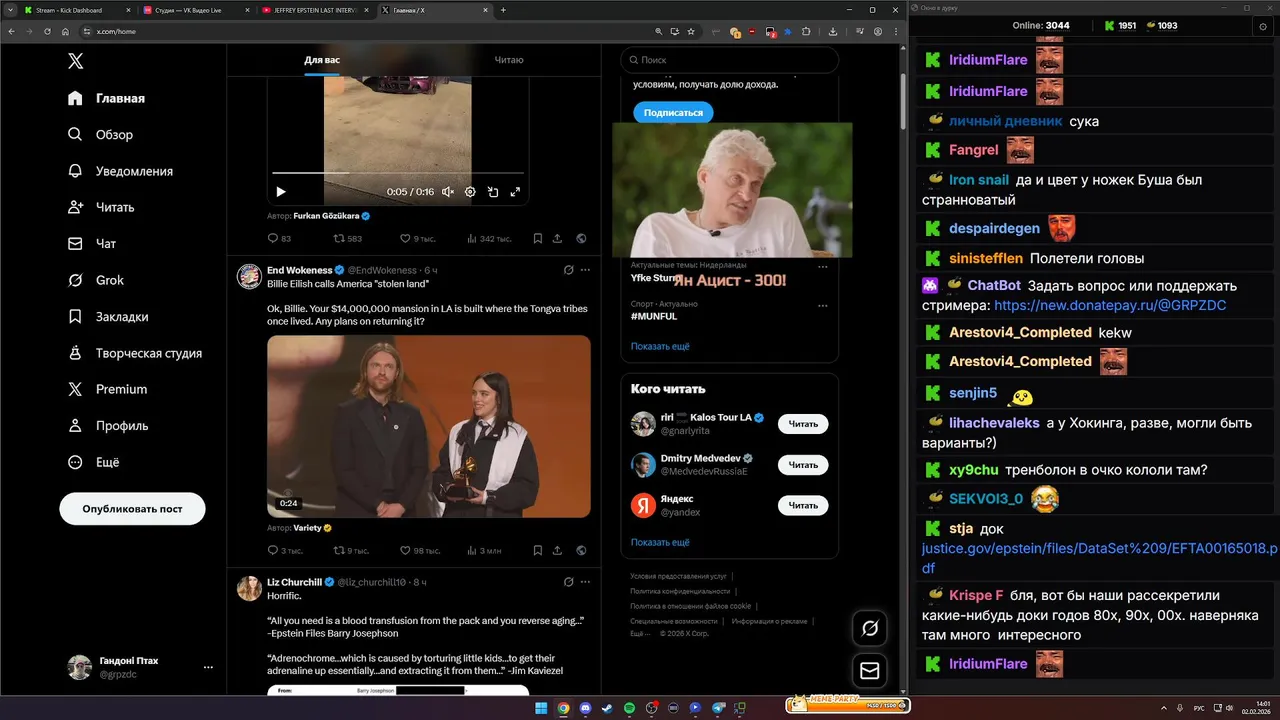Open End Wokeness profile avatar
This screenshot has height=720, width=1280.
249,276
